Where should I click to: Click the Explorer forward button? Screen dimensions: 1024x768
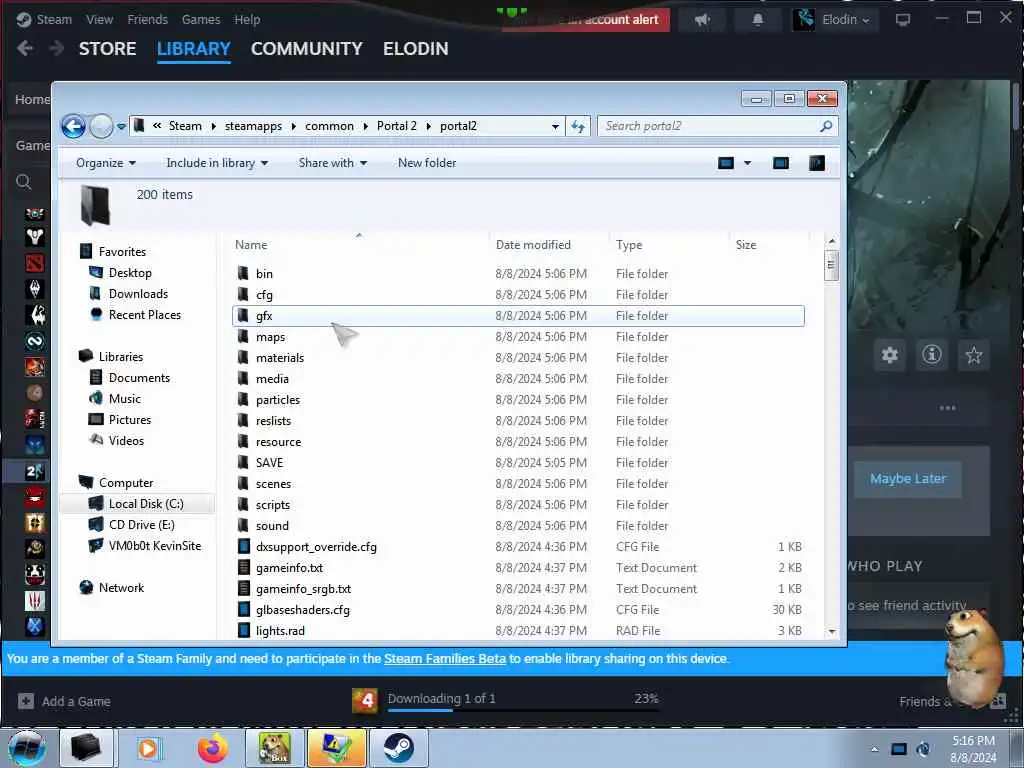click(101, 126)
